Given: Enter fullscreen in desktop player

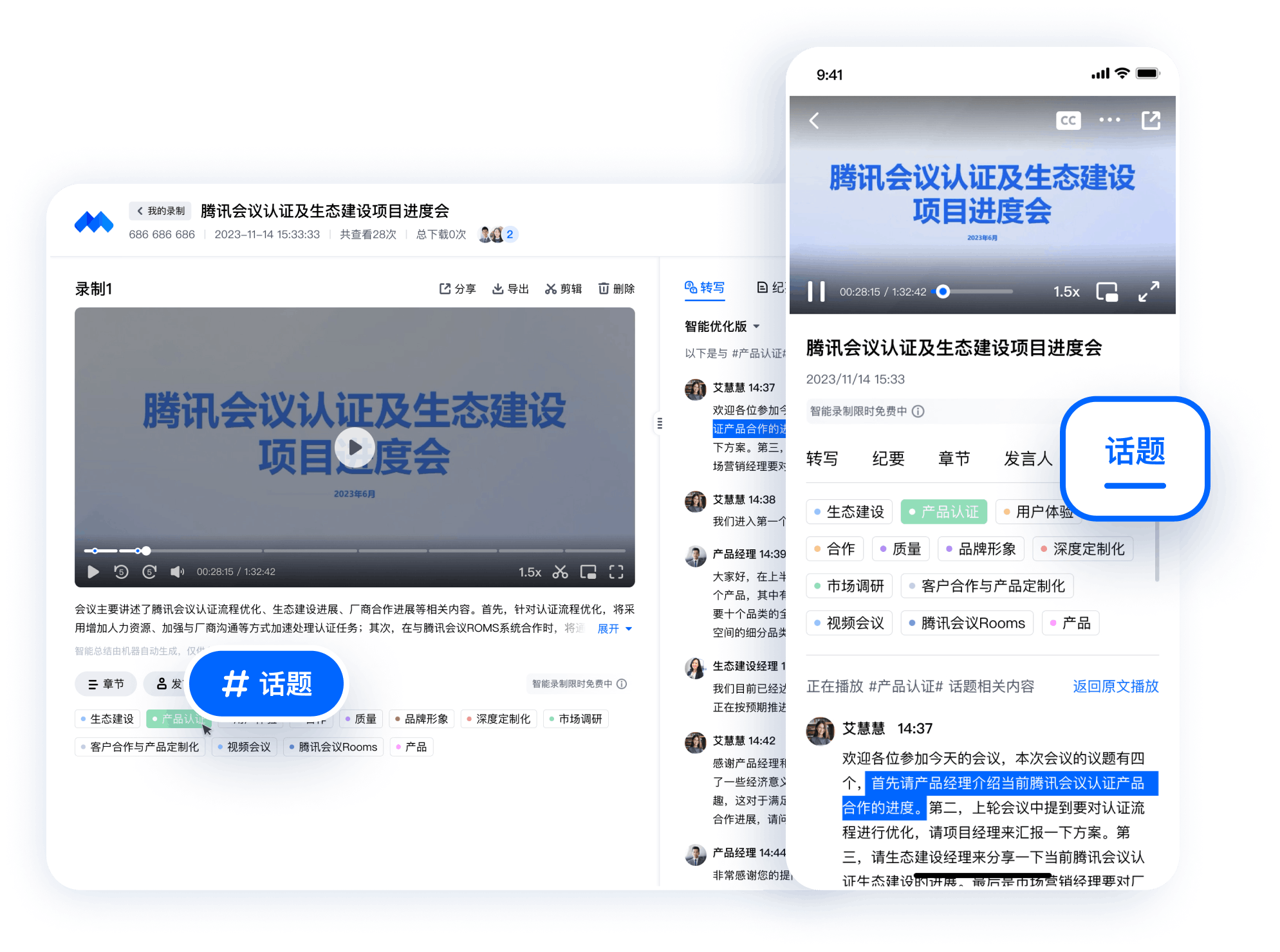Looking at the screenshot, I should point(617,572).
